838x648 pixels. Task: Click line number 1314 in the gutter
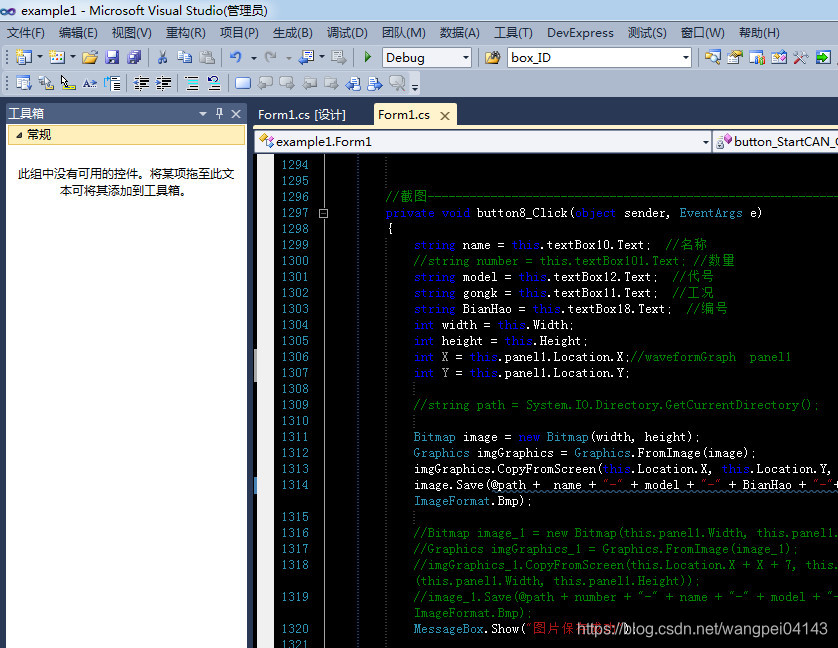(x=294, y=485)
